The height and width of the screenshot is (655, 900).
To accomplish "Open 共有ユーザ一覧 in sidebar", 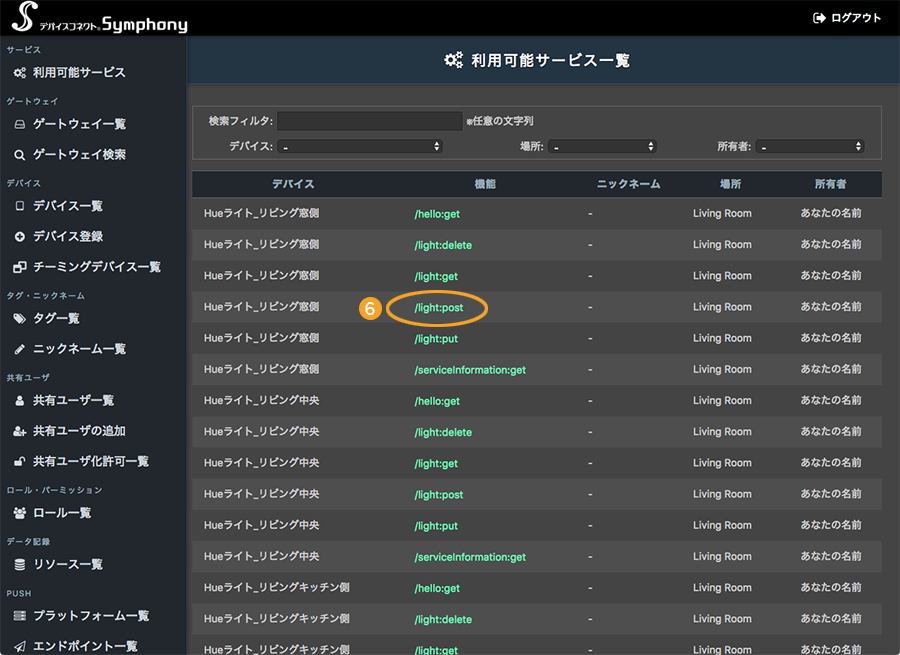I will pos(73,401).
